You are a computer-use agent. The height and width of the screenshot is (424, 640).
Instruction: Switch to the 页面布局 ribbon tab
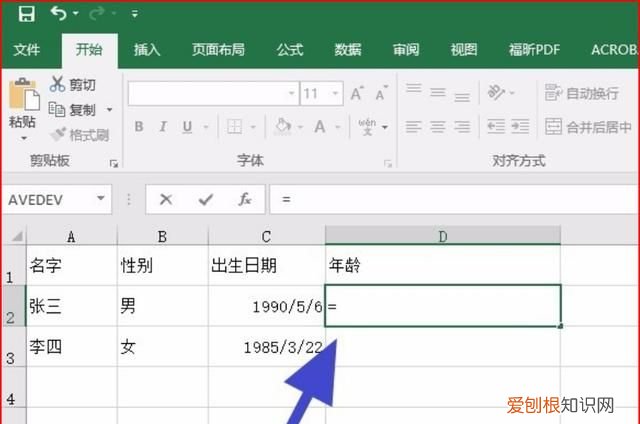click(x=218, y=50)
